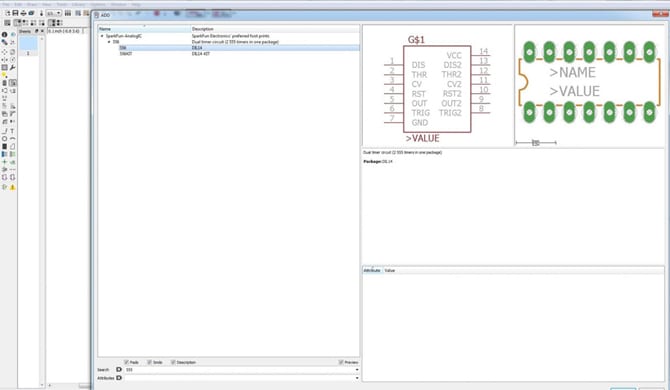Click the Print icon in top toolbar
670x390 pixels.
[24, 13]
